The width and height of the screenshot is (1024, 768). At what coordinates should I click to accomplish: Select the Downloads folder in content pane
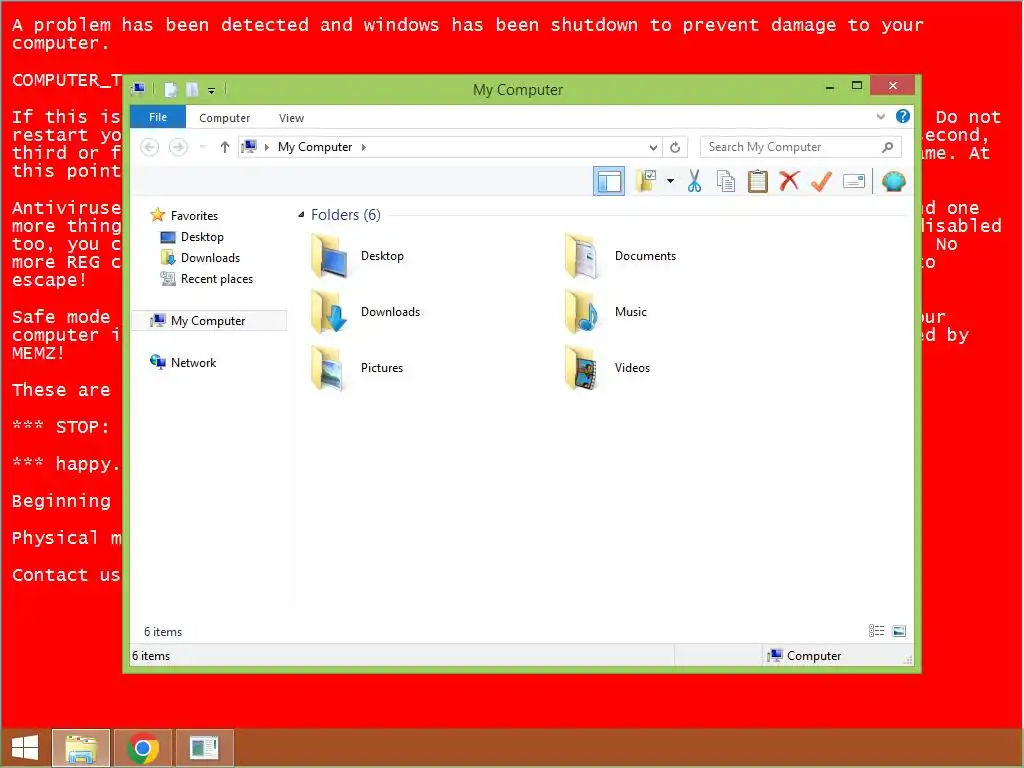click(x=366, y=312)
